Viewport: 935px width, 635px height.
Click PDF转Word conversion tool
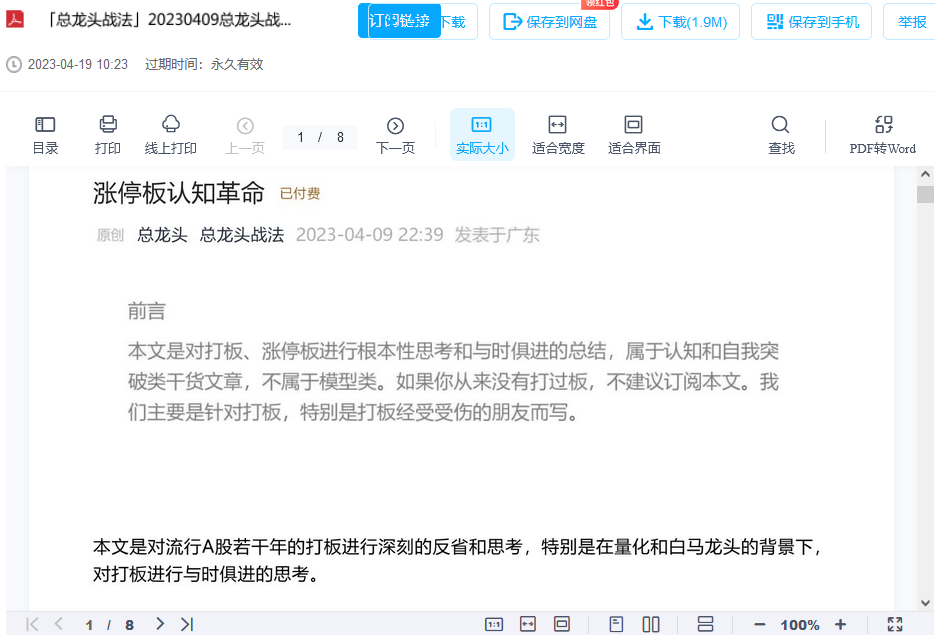[883, 135]
